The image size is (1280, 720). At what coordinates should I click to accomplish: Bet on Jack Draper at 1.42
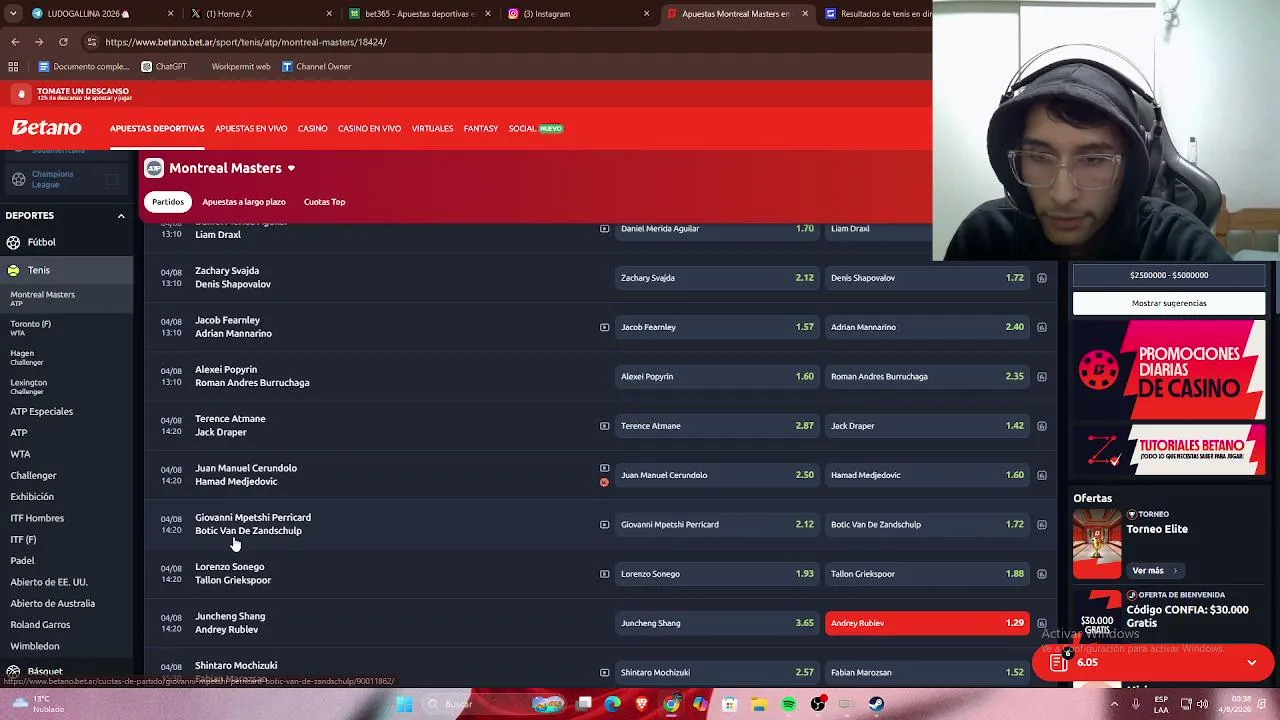[927, 426]
